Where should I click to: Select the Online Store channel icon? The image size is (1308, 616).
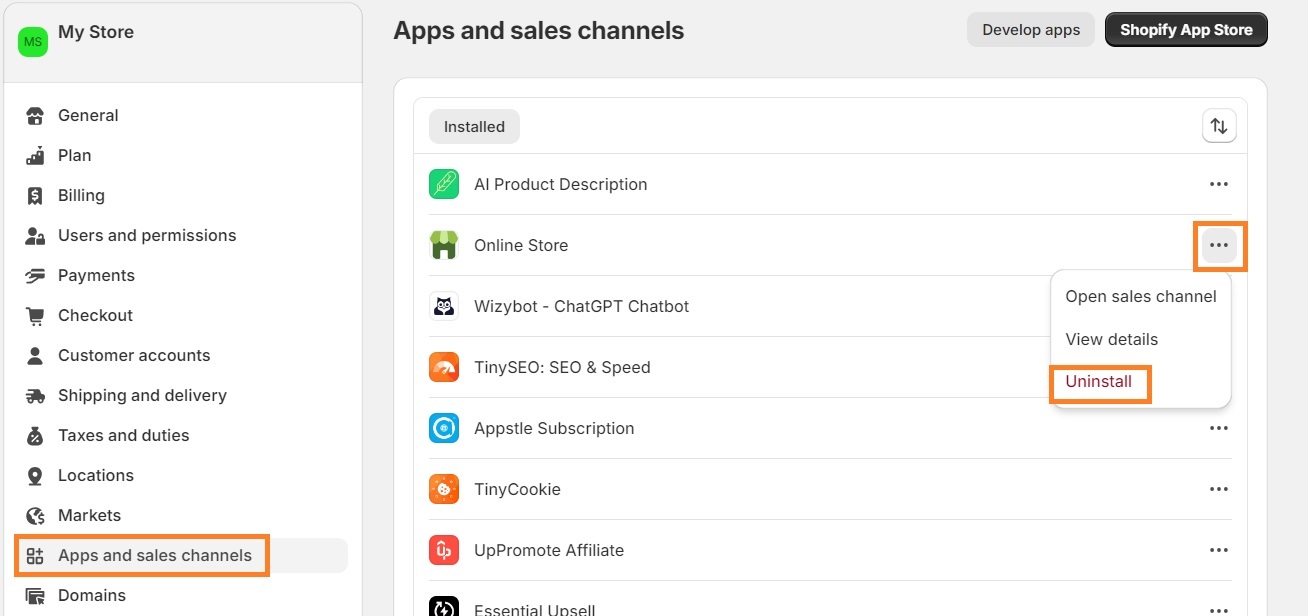tap(443, 245)
